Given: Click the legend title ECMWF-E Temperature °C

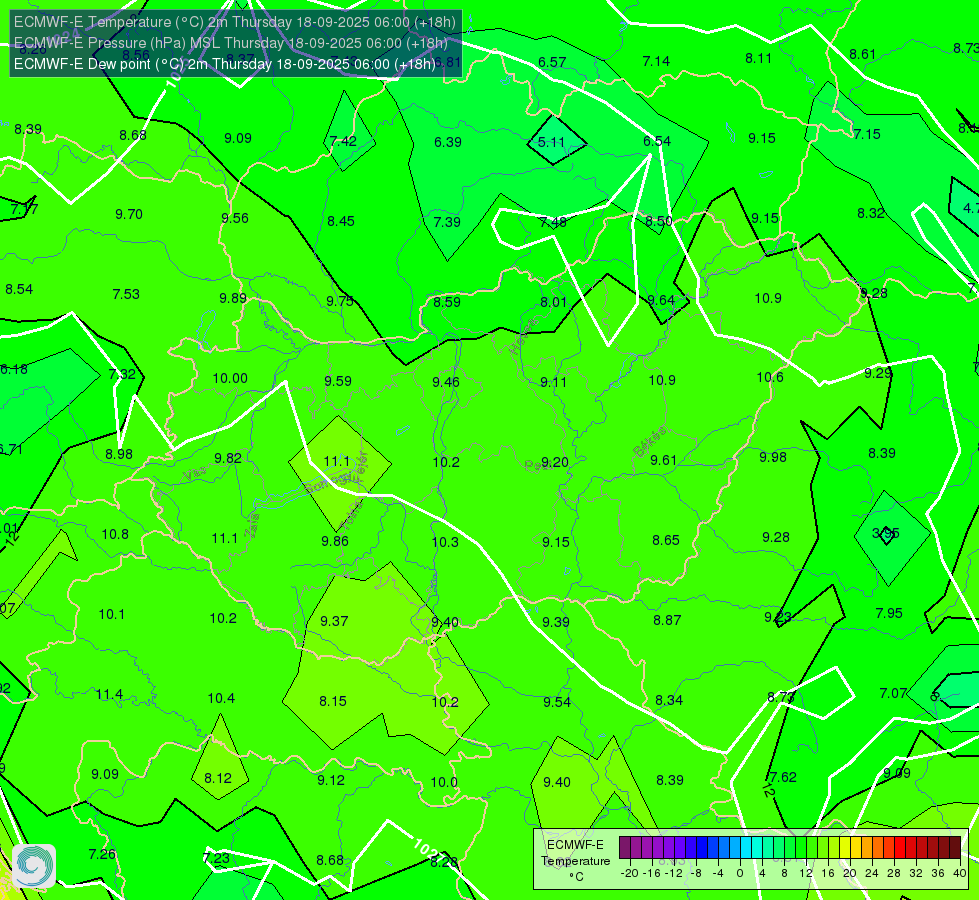Looking at the screenshot, I should (x=575, y=861).
